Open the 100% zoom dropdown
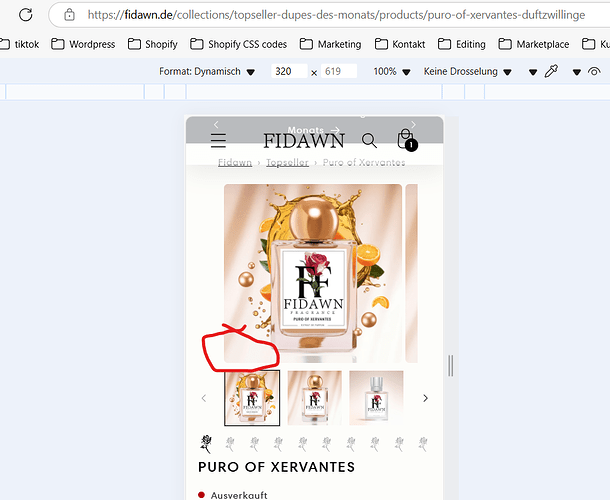Viewport: 610px width, 500px height. click(392, 72)
